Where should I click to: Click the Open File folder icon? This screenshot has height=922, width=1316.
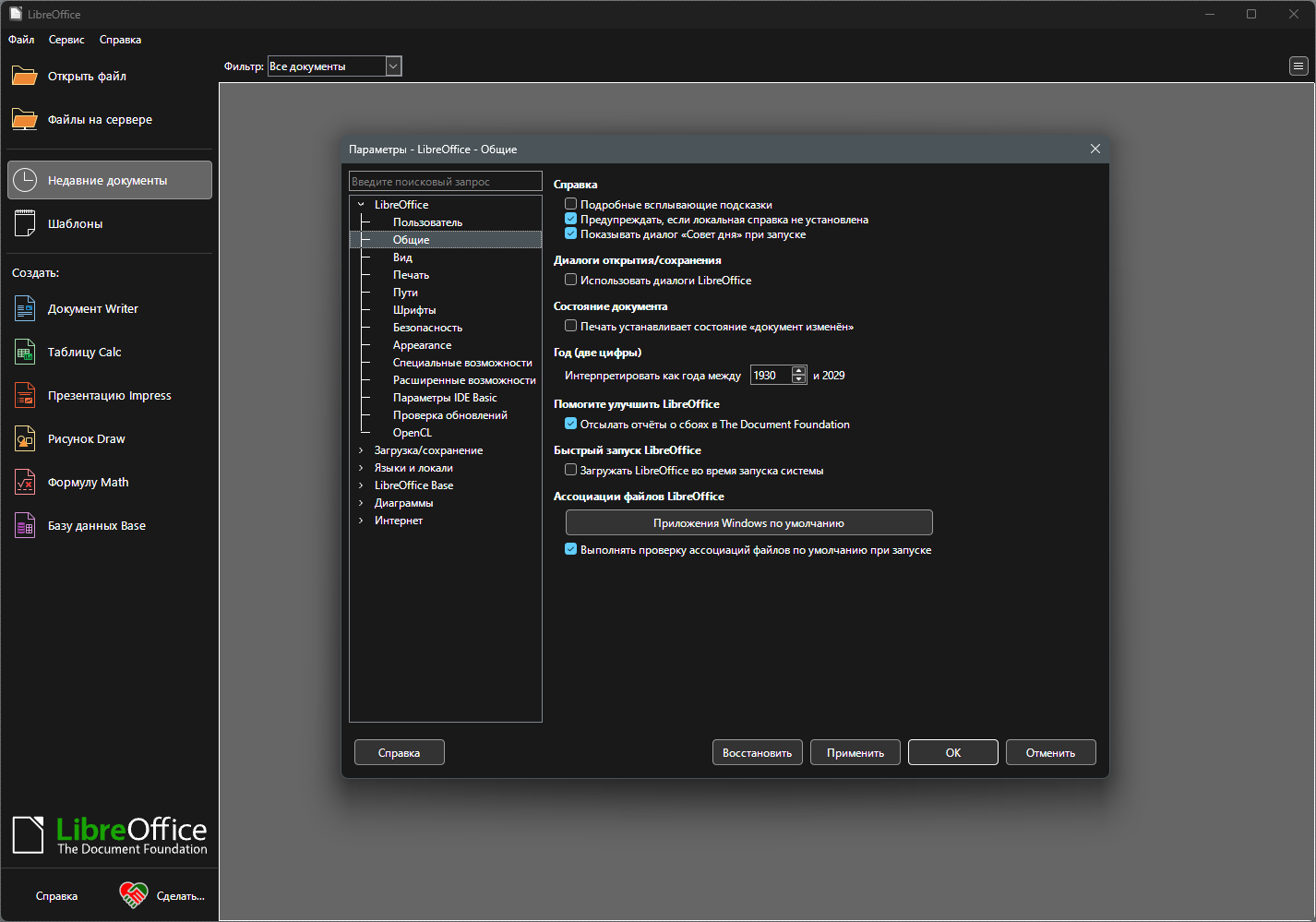pos(25,76)
